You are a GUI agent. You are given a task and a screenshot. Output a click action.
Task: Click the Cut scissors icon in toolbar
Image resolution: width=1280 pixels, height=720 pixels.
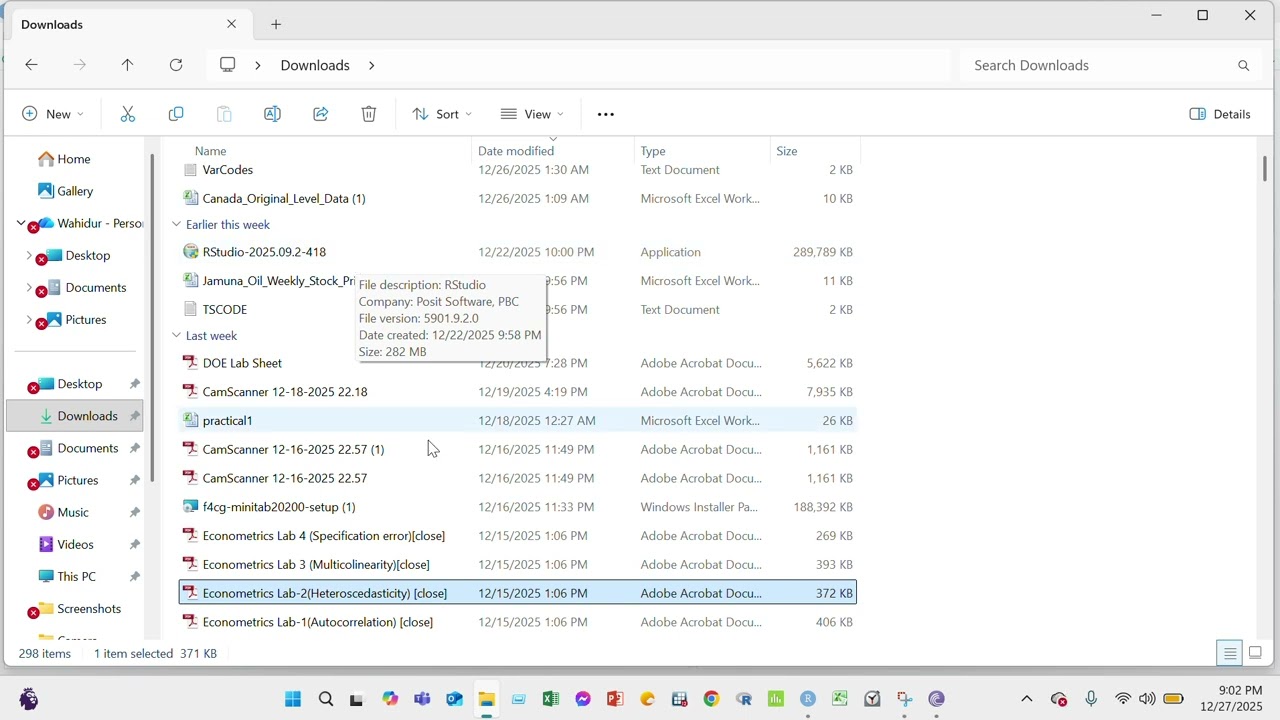coord(128,114)
